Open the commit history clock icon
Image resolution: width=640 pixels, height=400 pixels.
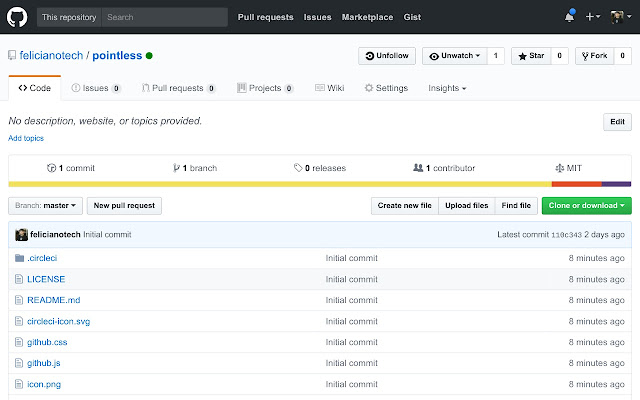(51, 168)
